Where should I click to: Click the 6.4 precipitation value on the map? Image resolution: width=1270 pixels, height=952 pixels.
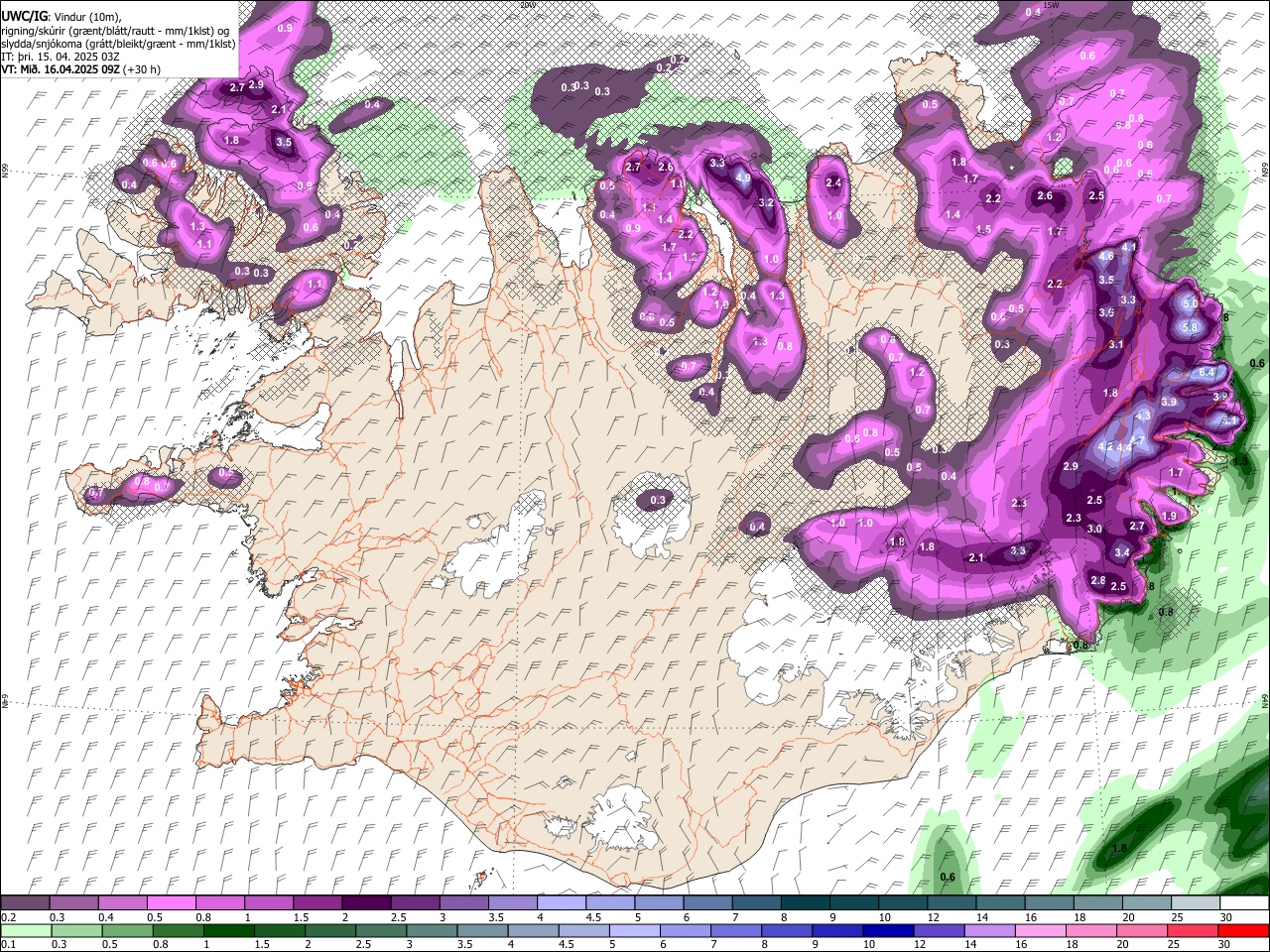click(1206, 373)
